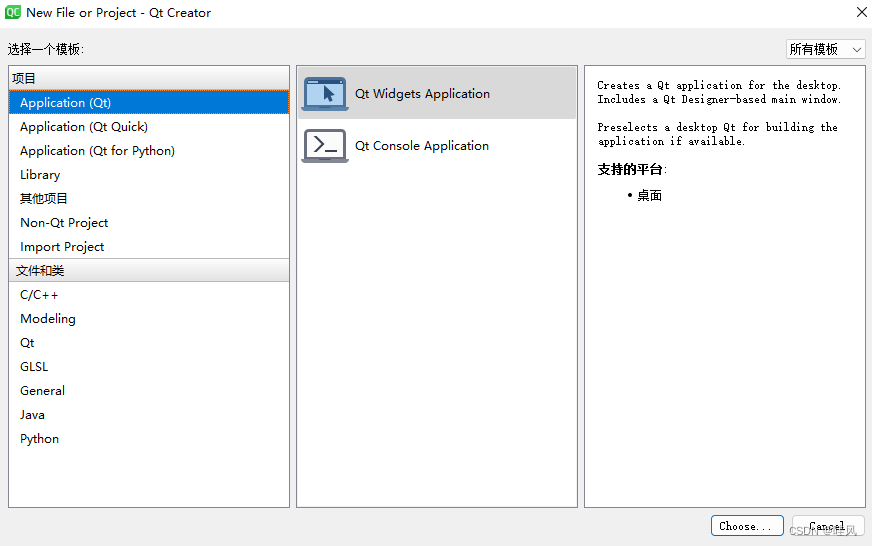
Task: Click the Qt Console Application terminal icon
Action: click(325, 146)
